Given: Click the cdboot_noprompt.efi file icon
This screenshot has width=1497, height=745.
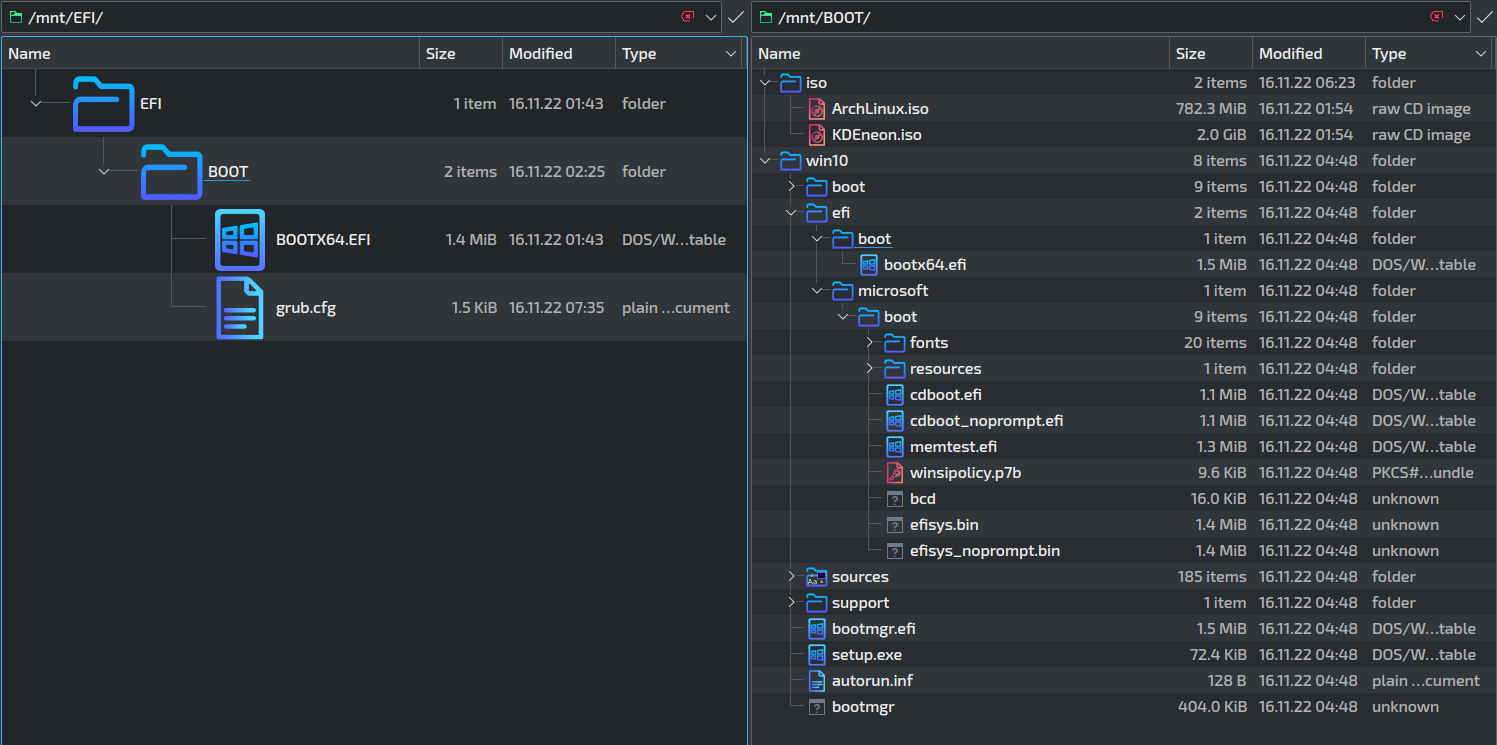Looking at the screenshot, I should [895, 421].
